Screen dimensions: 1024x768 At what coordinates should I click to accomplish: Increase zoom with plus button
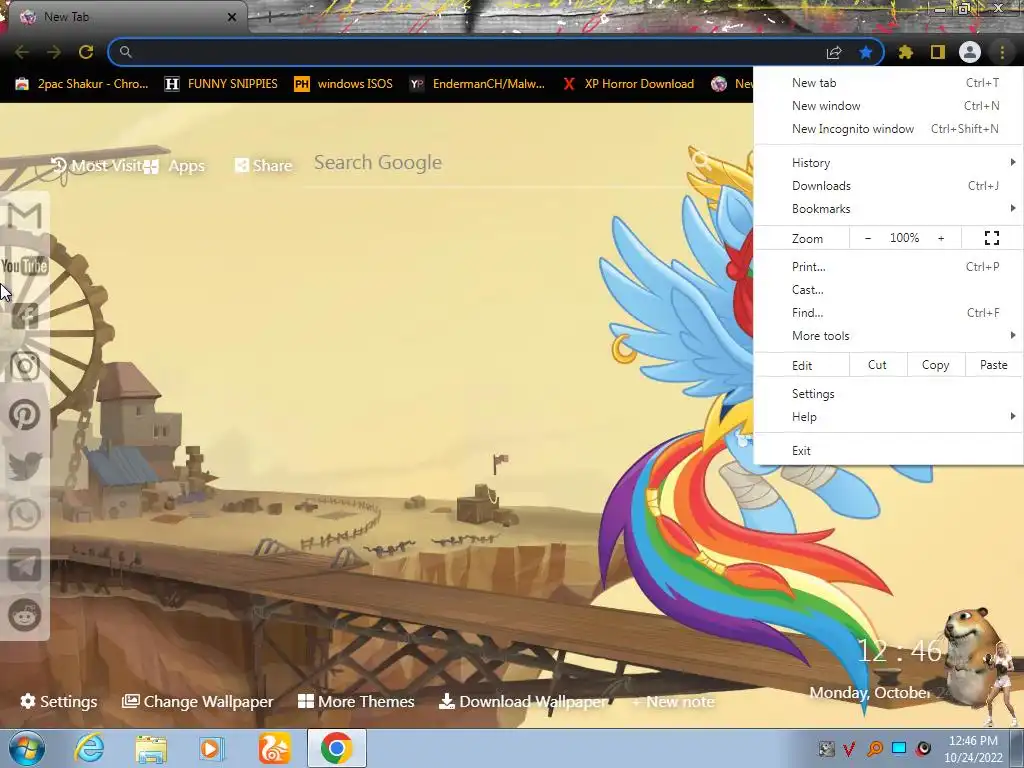(x=941, y=238)
